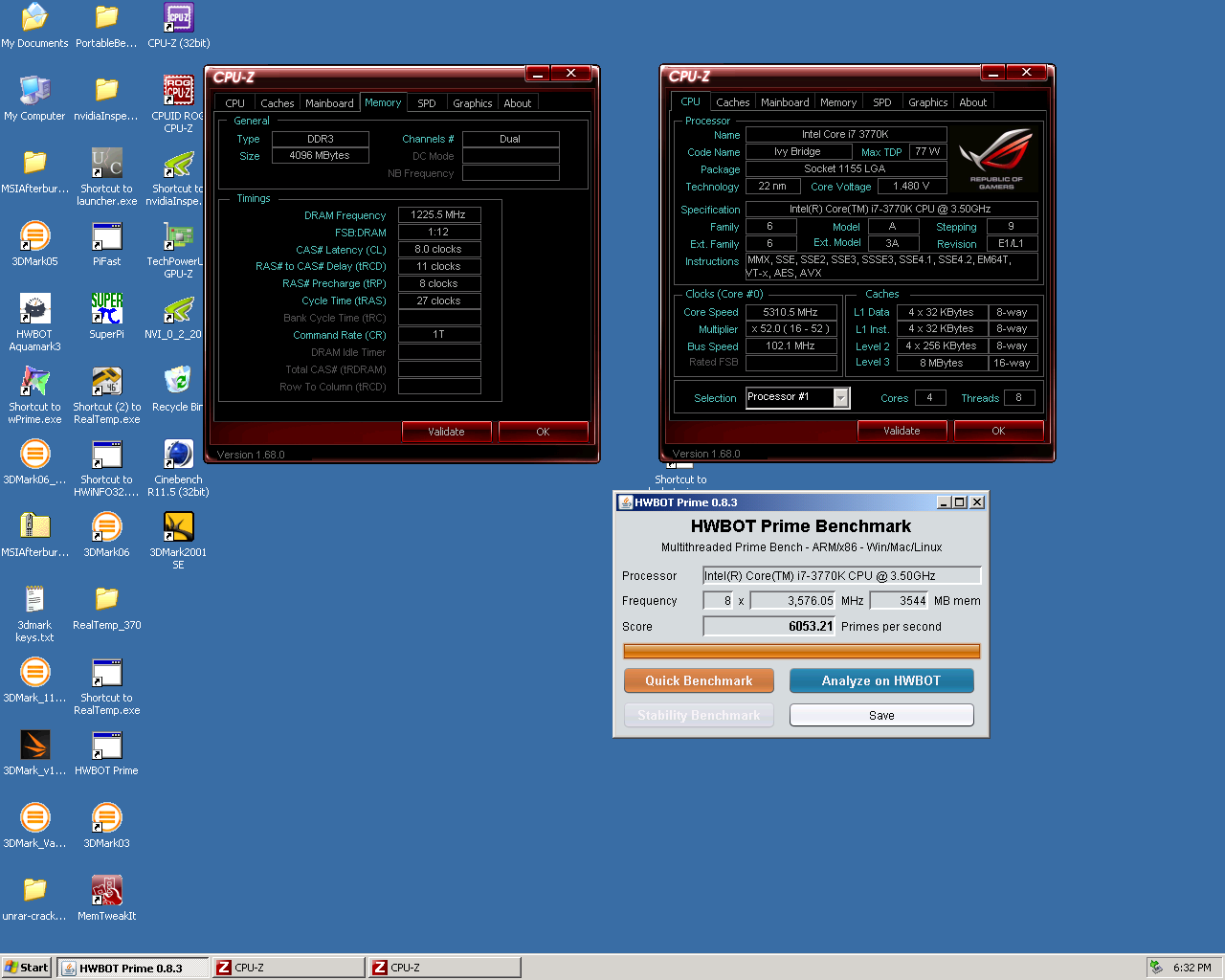Launch PiFast desktop icon
The width and height of the screenshot is (1225, 980).
click(x=106, y=244)
